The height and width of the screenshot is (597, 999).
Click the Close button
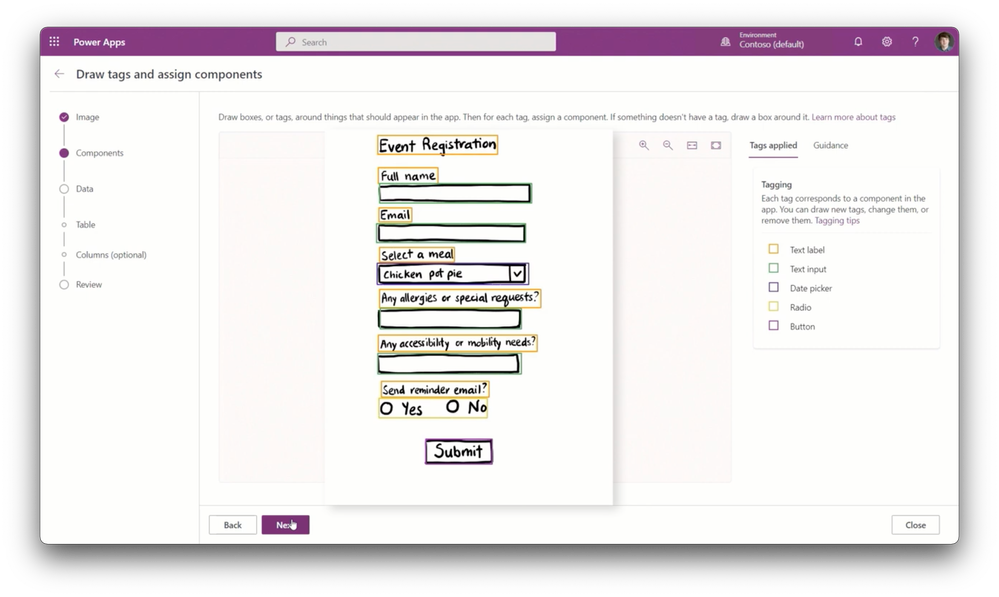click(x=916, y=525)
